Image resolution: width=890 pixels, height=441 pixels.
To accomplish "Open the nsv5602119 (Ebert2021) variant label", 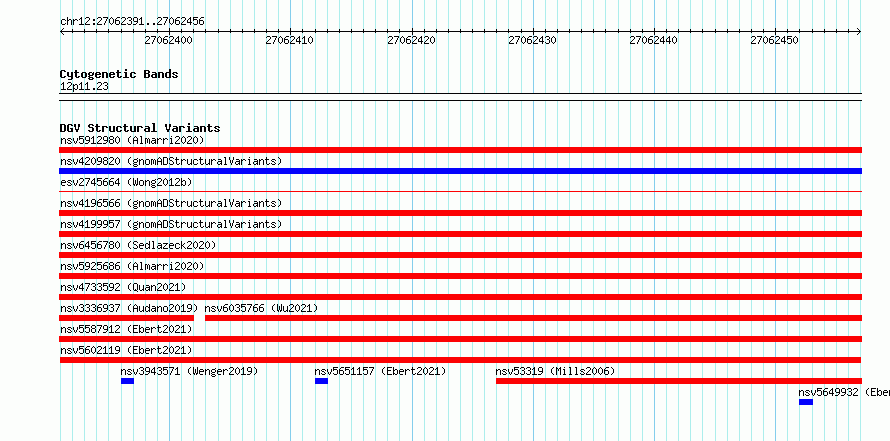I will [x=126, y=350].
